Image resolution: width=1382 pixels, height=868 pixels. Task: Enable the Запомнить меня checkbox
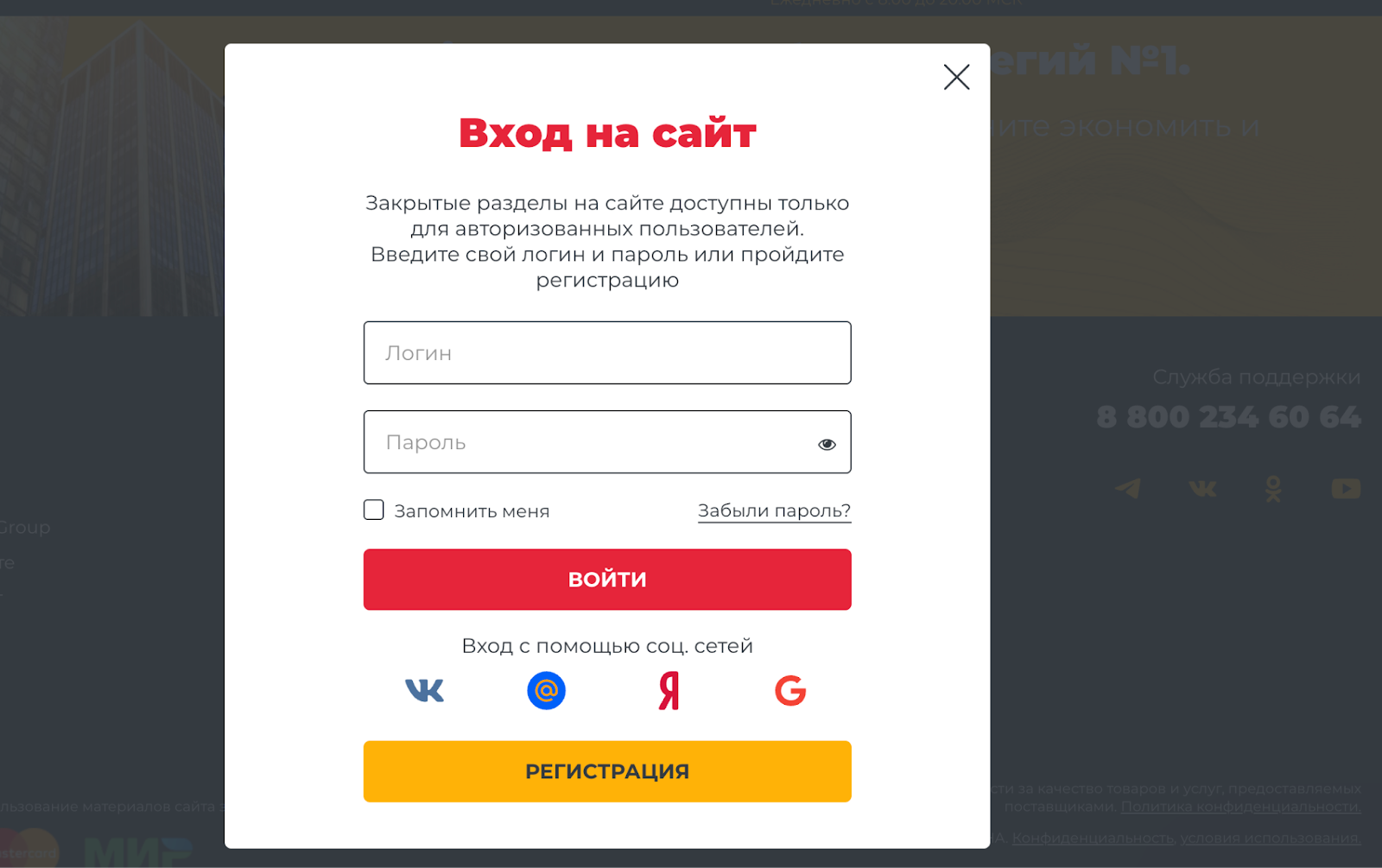pyautogui.click(x=373, y=510)
